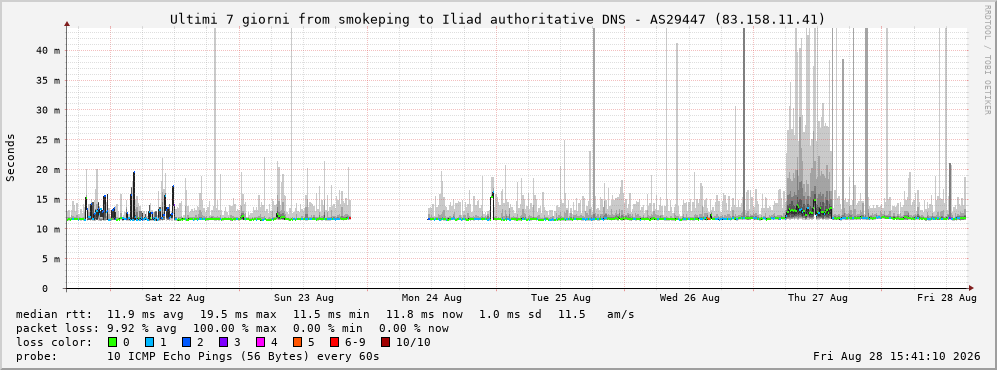Click the timestamp Fri Aug 28 15:41:10 2026
This screenshot has height=370, width=997.
[897, 356]
